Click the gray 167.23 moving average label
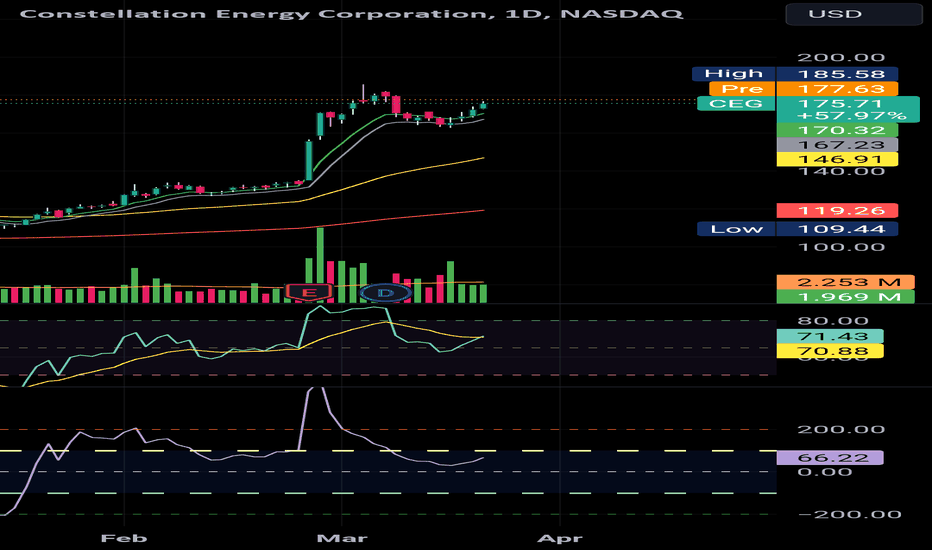Image resolution: width=932 pixels, height=550 pixels. pos(837,144)
